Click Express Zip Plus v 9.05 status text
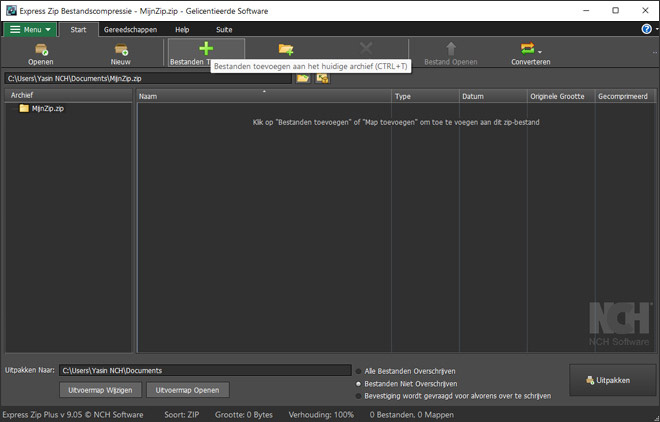Screen dimensions: 660x422 coord(73,415)
